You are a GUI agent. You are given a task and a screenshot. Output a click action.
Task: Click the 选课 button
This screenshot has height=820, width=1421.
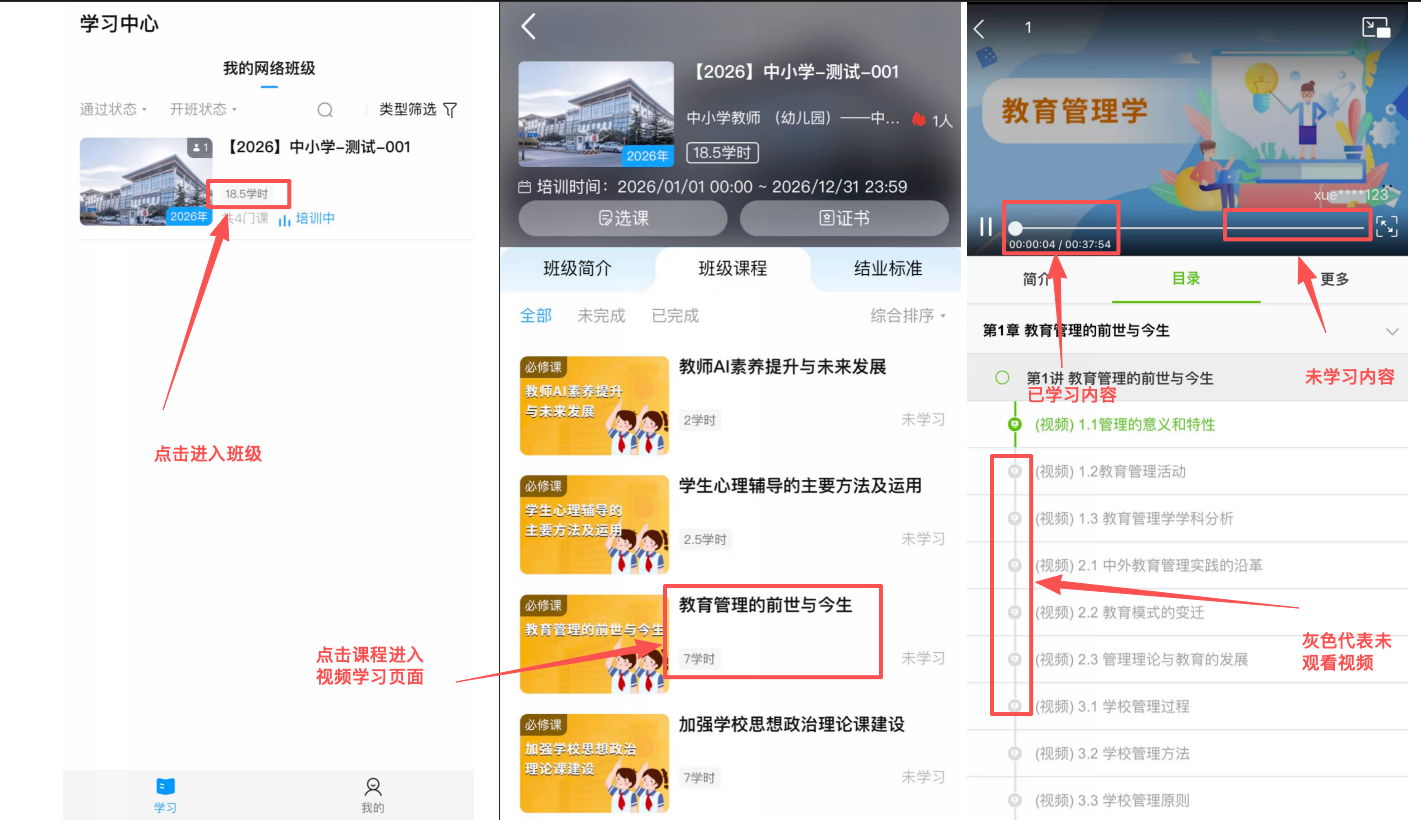click(x=623, y=218)
